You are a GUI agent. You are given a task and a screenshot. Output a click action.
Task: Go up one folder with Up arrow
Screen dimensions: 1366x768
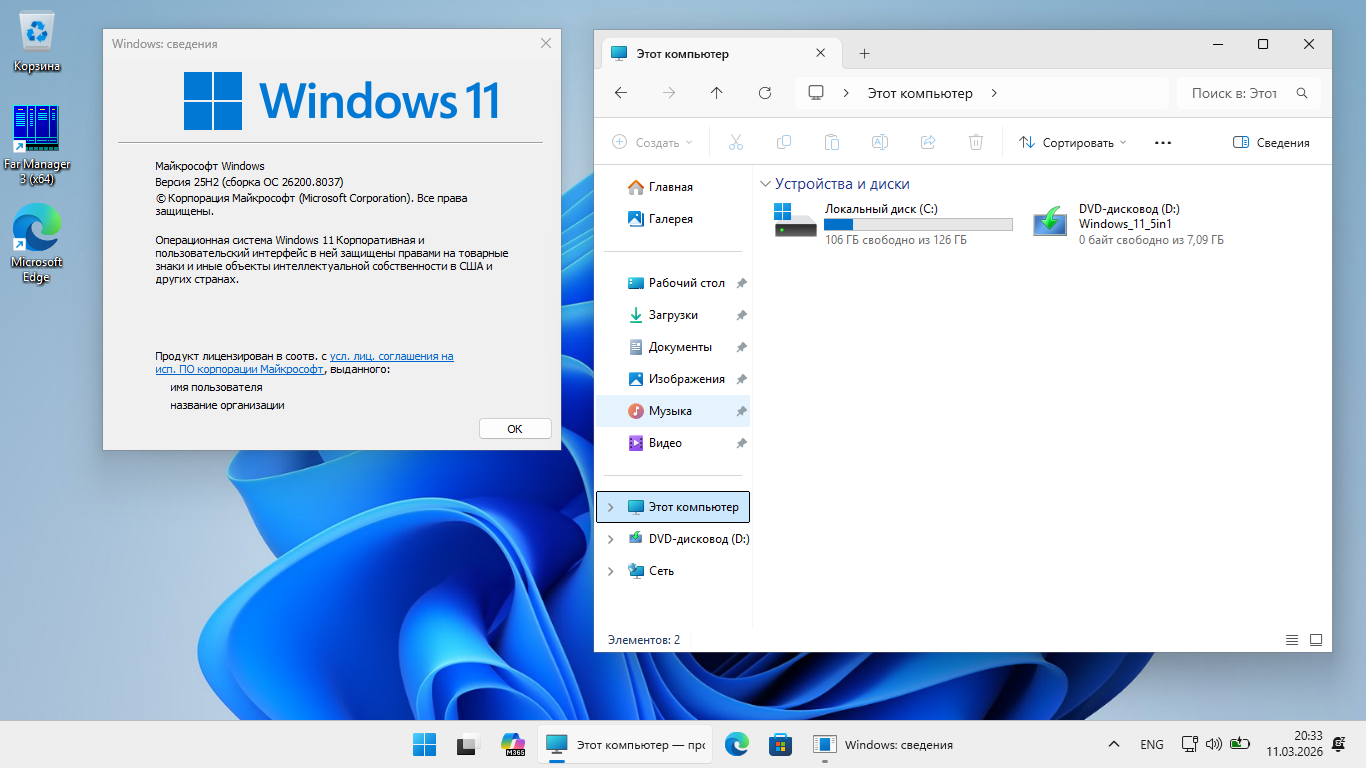click(716, 93)
